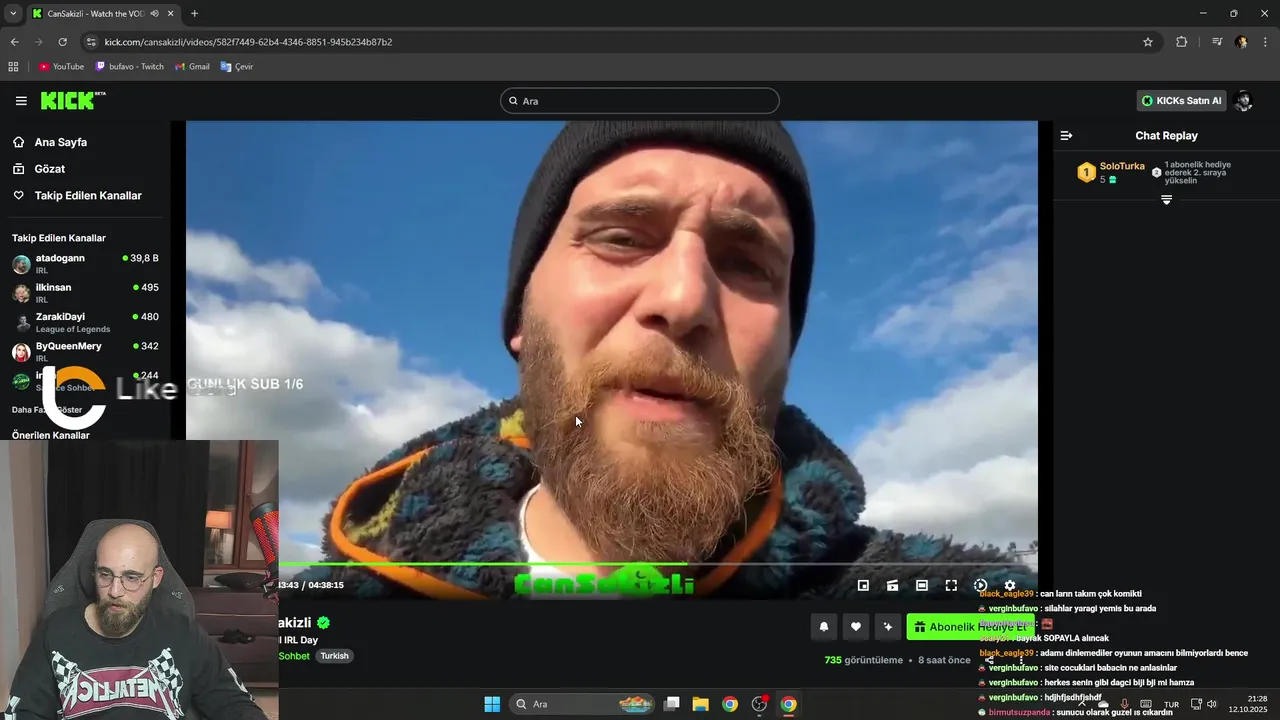This screenshot has width=1280, height=720.
Task: Open the Kick hamburger sidebar menu
Action: (21, 101)
